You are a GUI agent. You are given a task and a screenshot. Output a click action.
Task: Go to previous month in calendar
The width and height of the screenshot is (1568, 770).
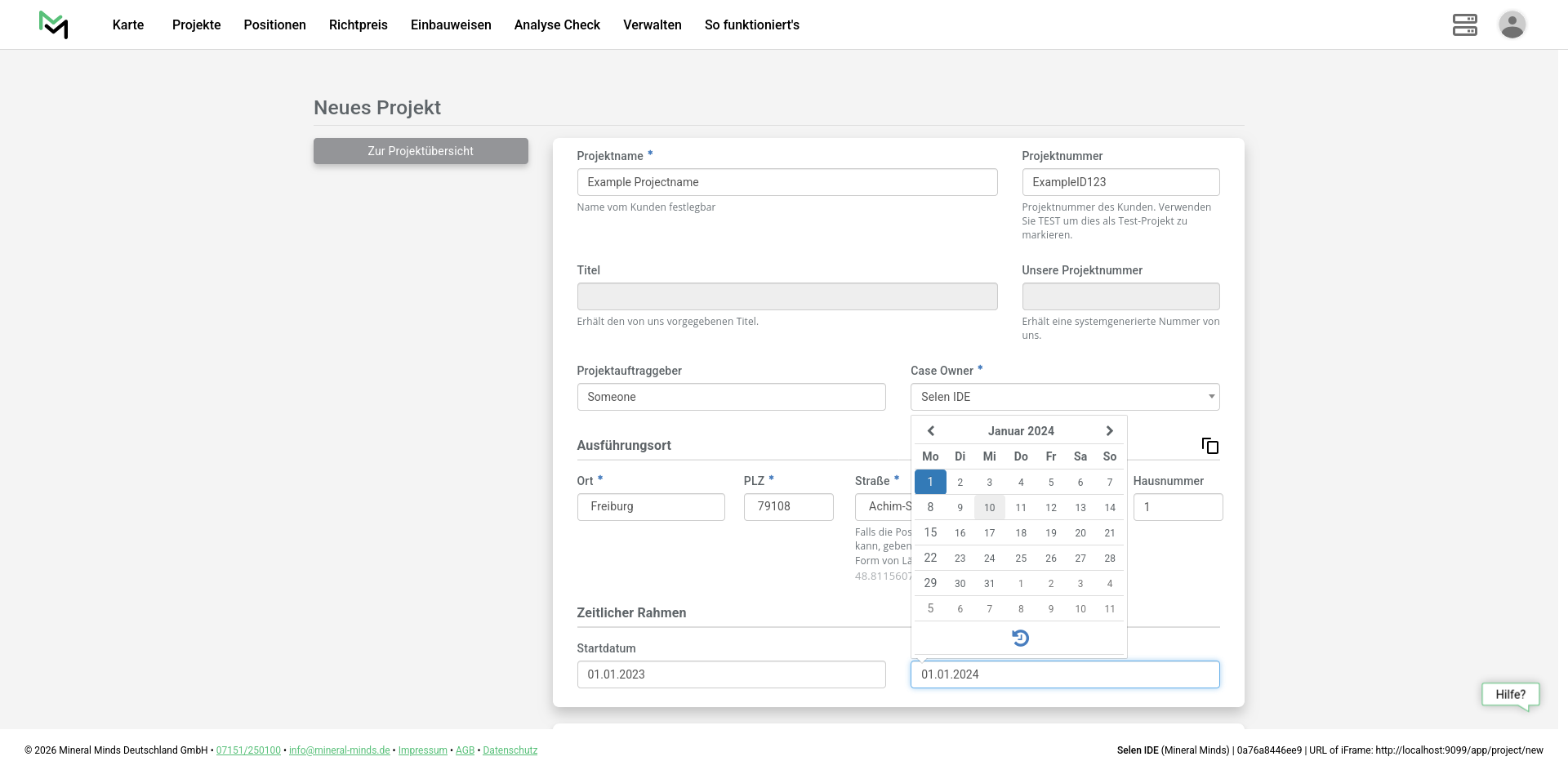930,431
